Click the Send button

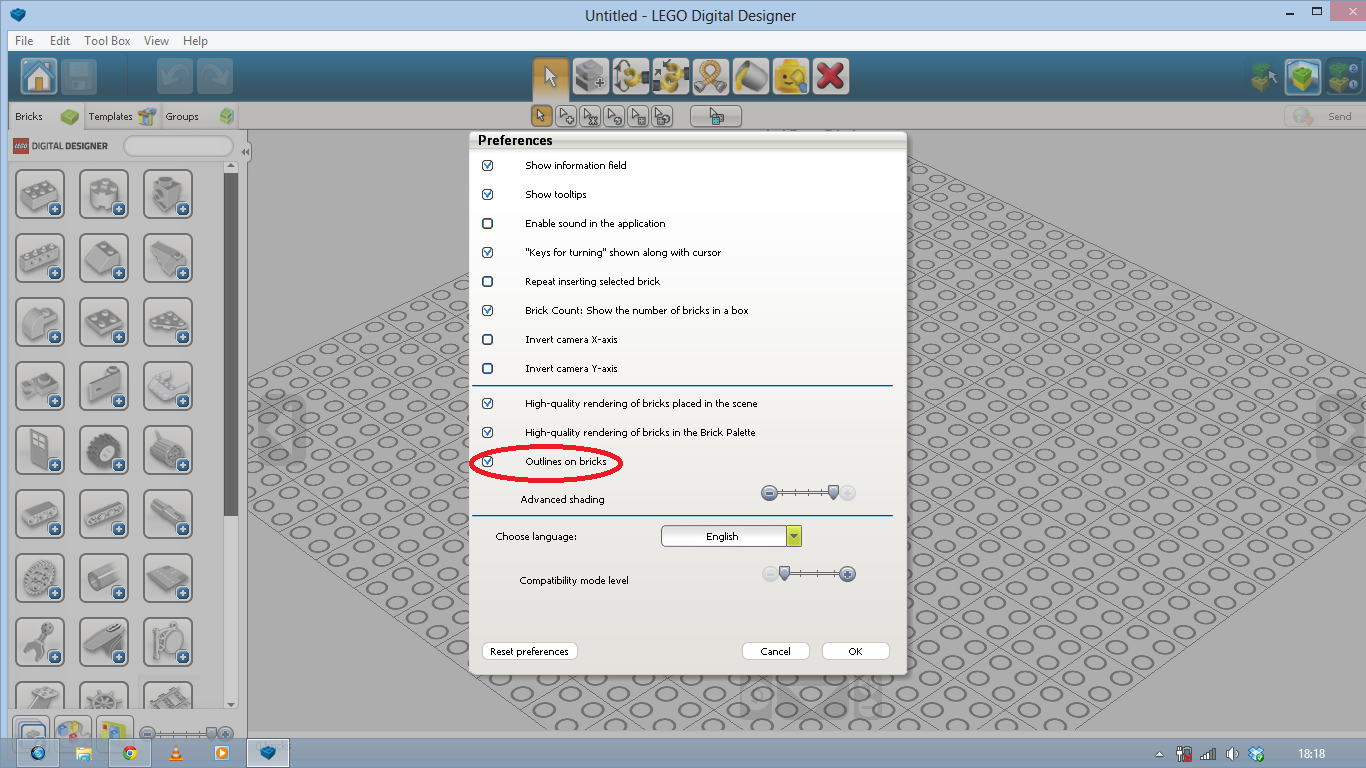point(1323,116)
